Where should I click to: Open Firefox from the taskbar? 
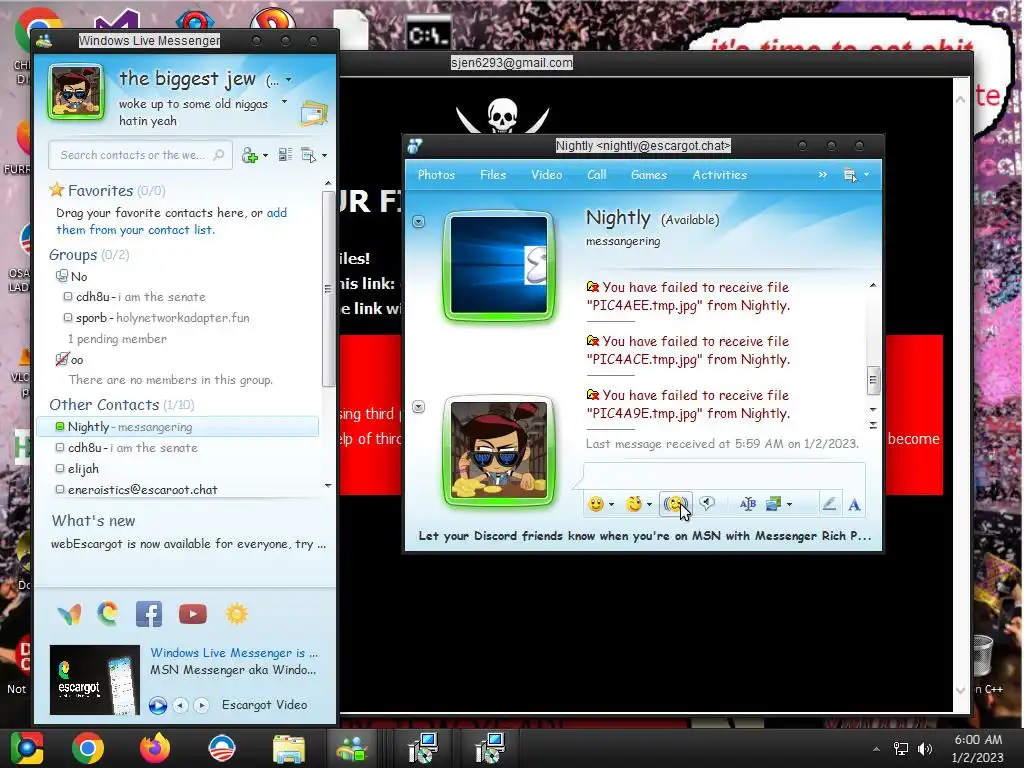pyautogui.click(x=155, y=748)
